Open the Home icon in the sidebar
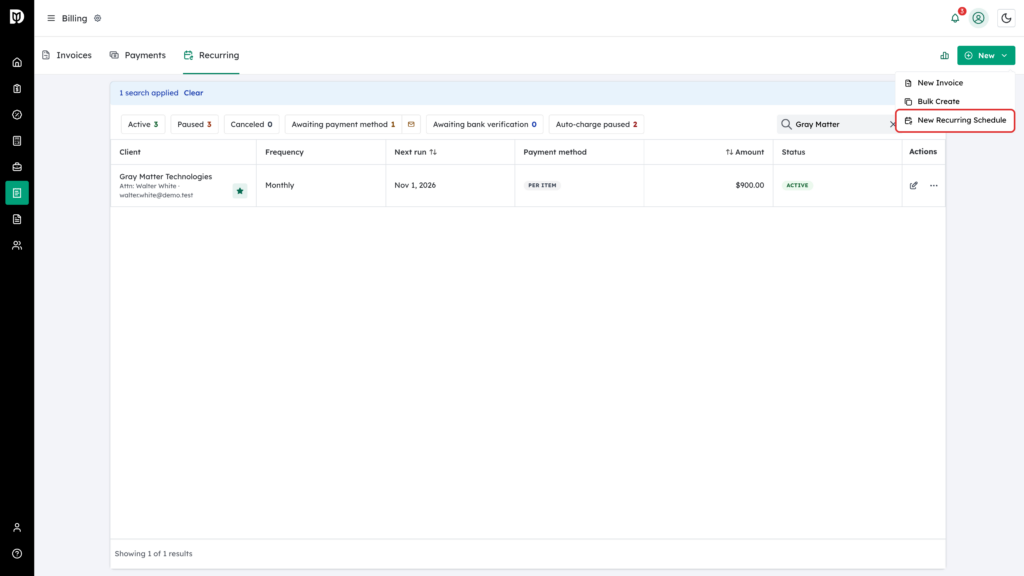The image size is (1024, 576). 17,63
